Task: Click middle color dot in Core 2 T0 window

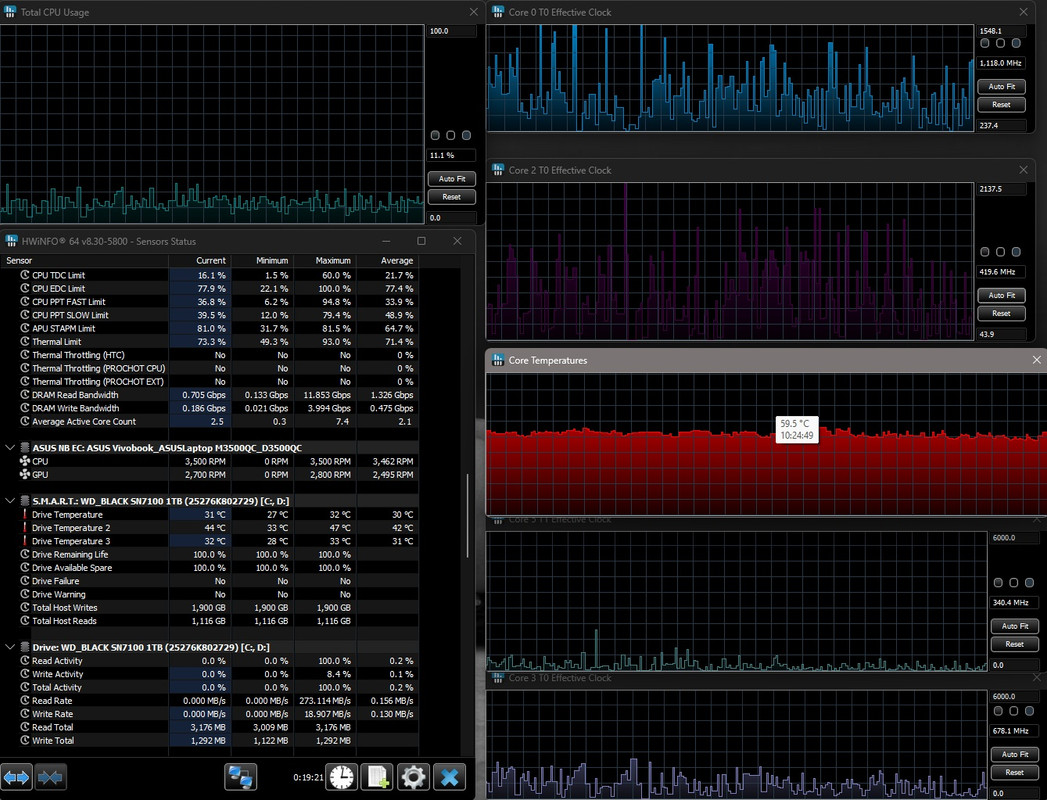Action: pyautogui.click(x=1000, y=252)
